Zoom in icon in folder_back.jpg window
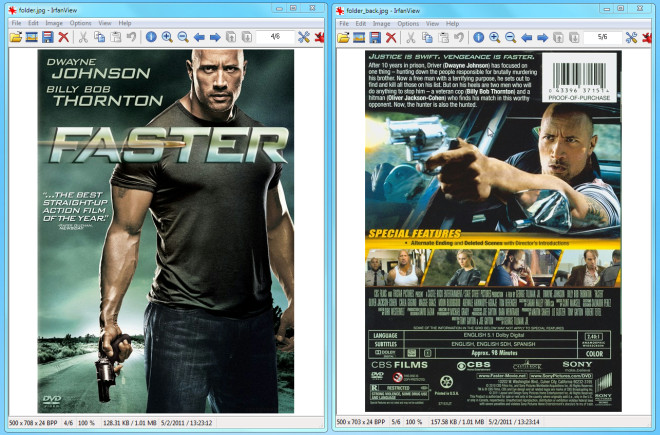 pos(495,37)
